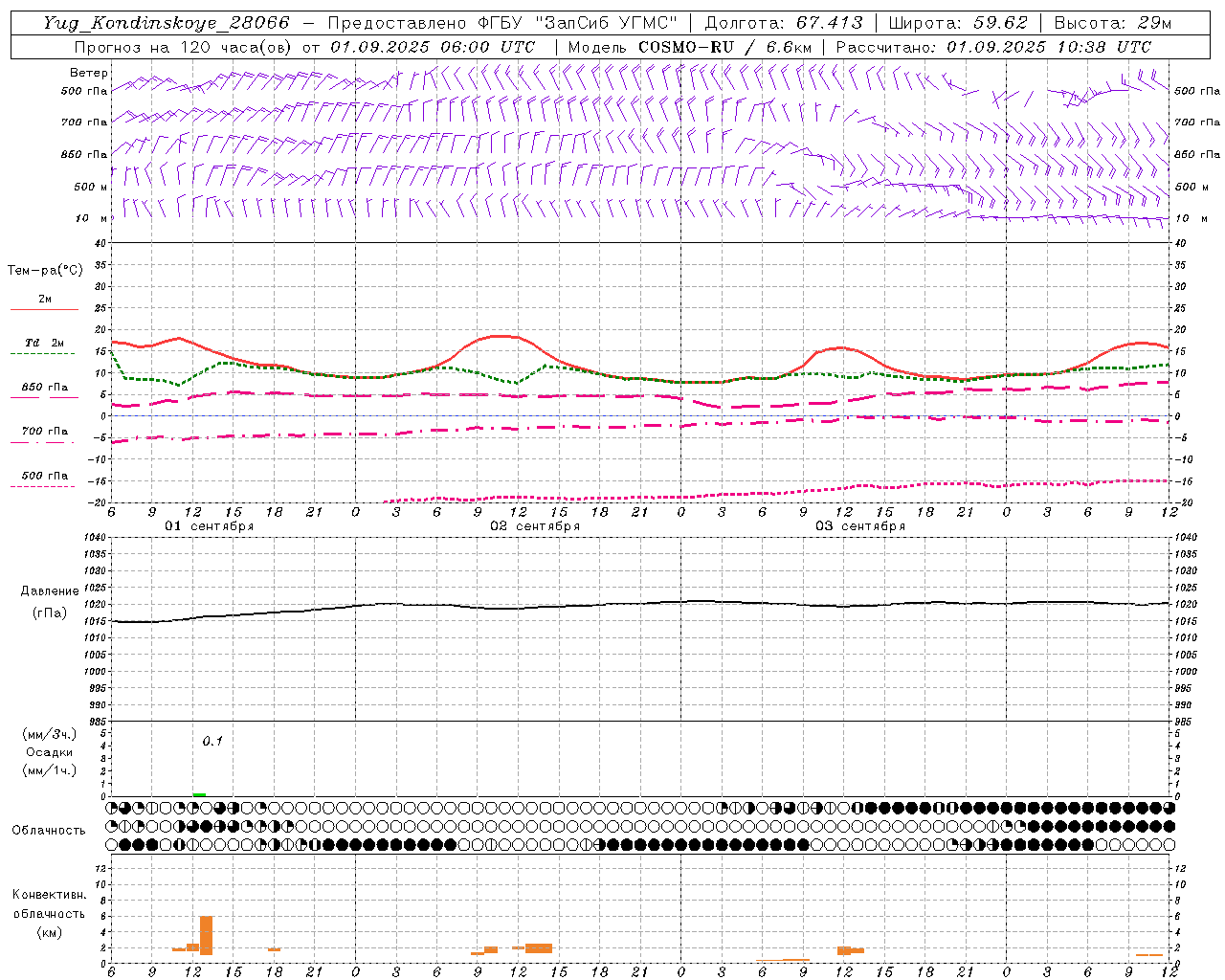The image size is (1225, 980).
Task: Click the Модель COSMO-RU / 6.6км text
Action: 690,47
